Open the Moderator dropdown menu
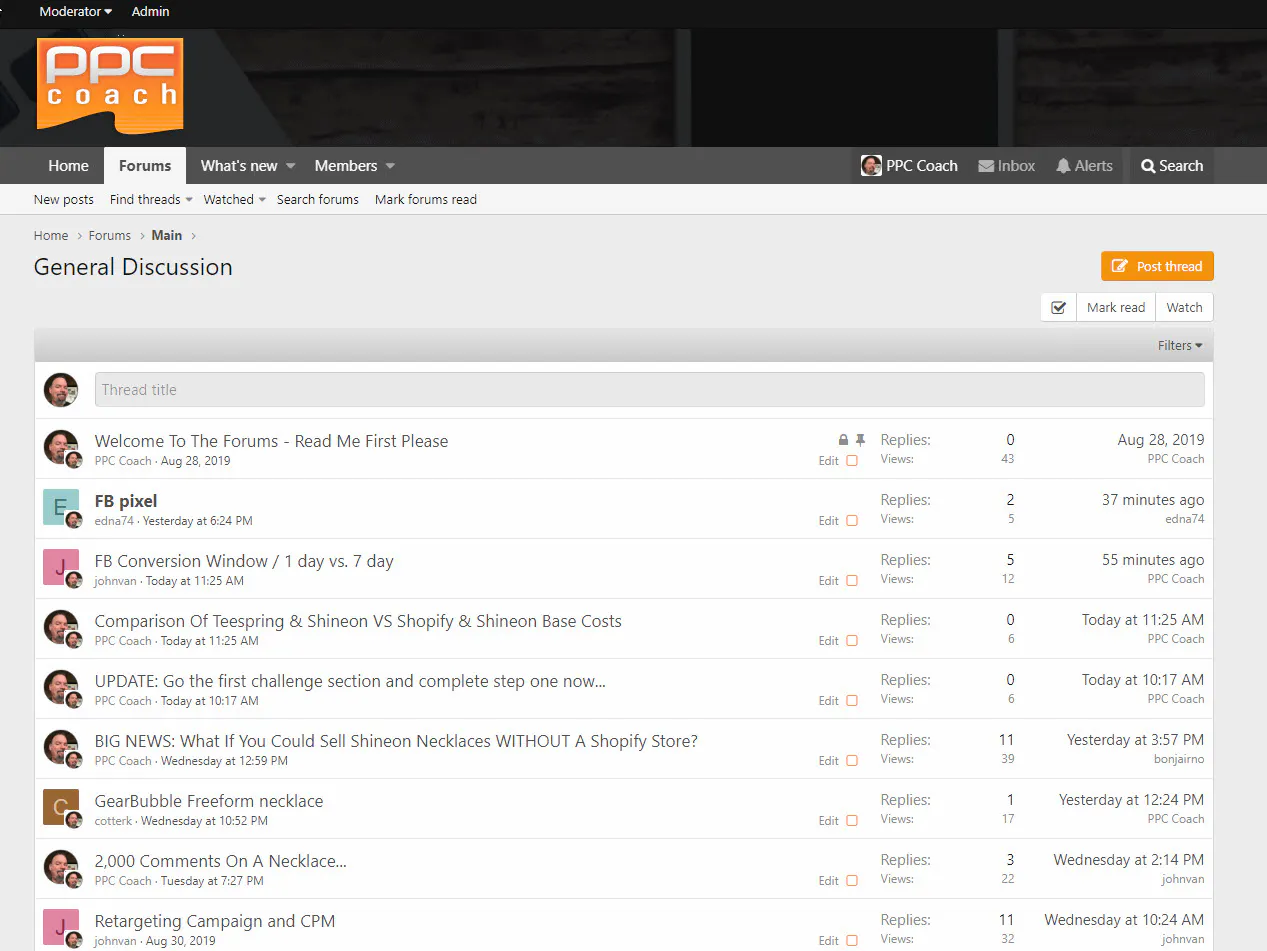 click(x=75, y=12)
